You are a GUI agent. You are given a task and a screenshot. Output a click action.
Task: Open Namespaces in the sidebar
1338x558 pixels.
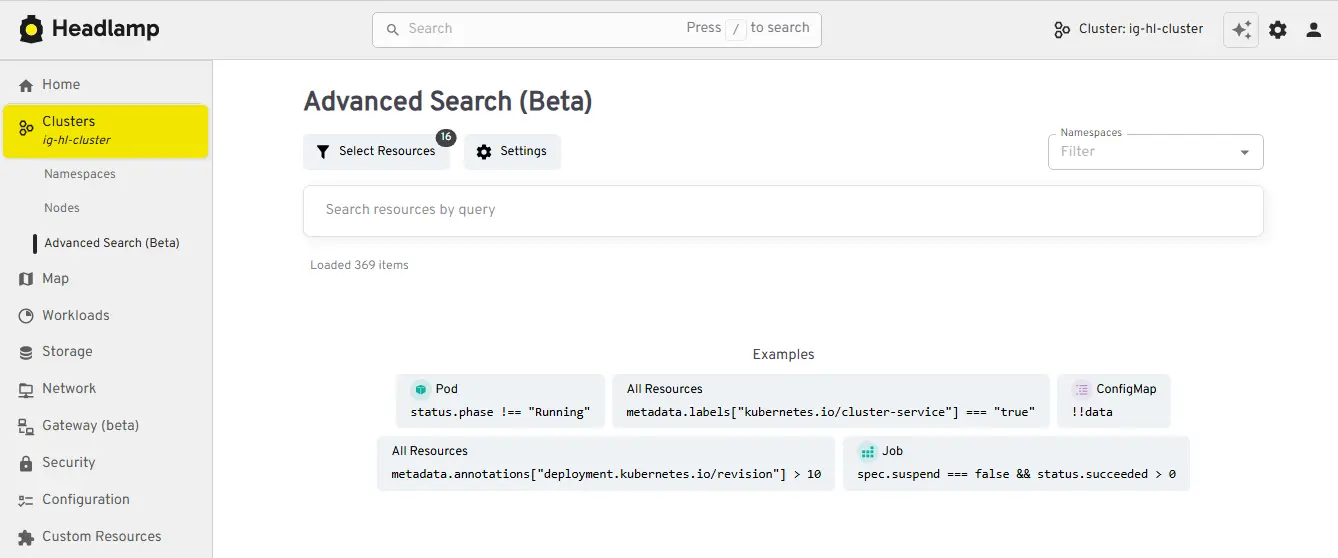tap(80, 174)
